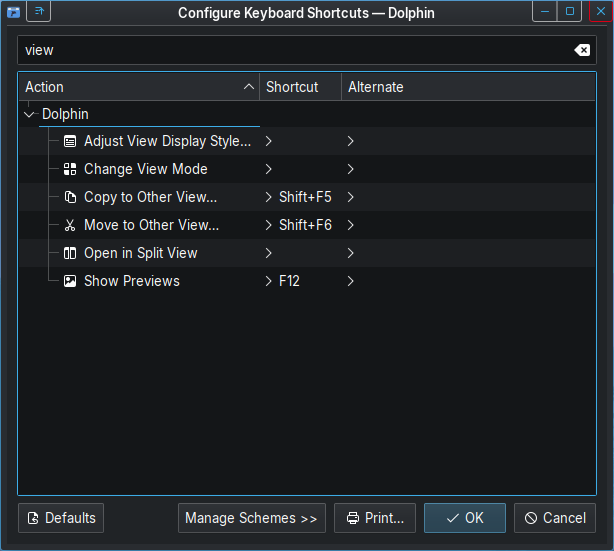
Task: Click the Adjust View Display Style icon
Action: pyautogui.click(x=70, y=141)
